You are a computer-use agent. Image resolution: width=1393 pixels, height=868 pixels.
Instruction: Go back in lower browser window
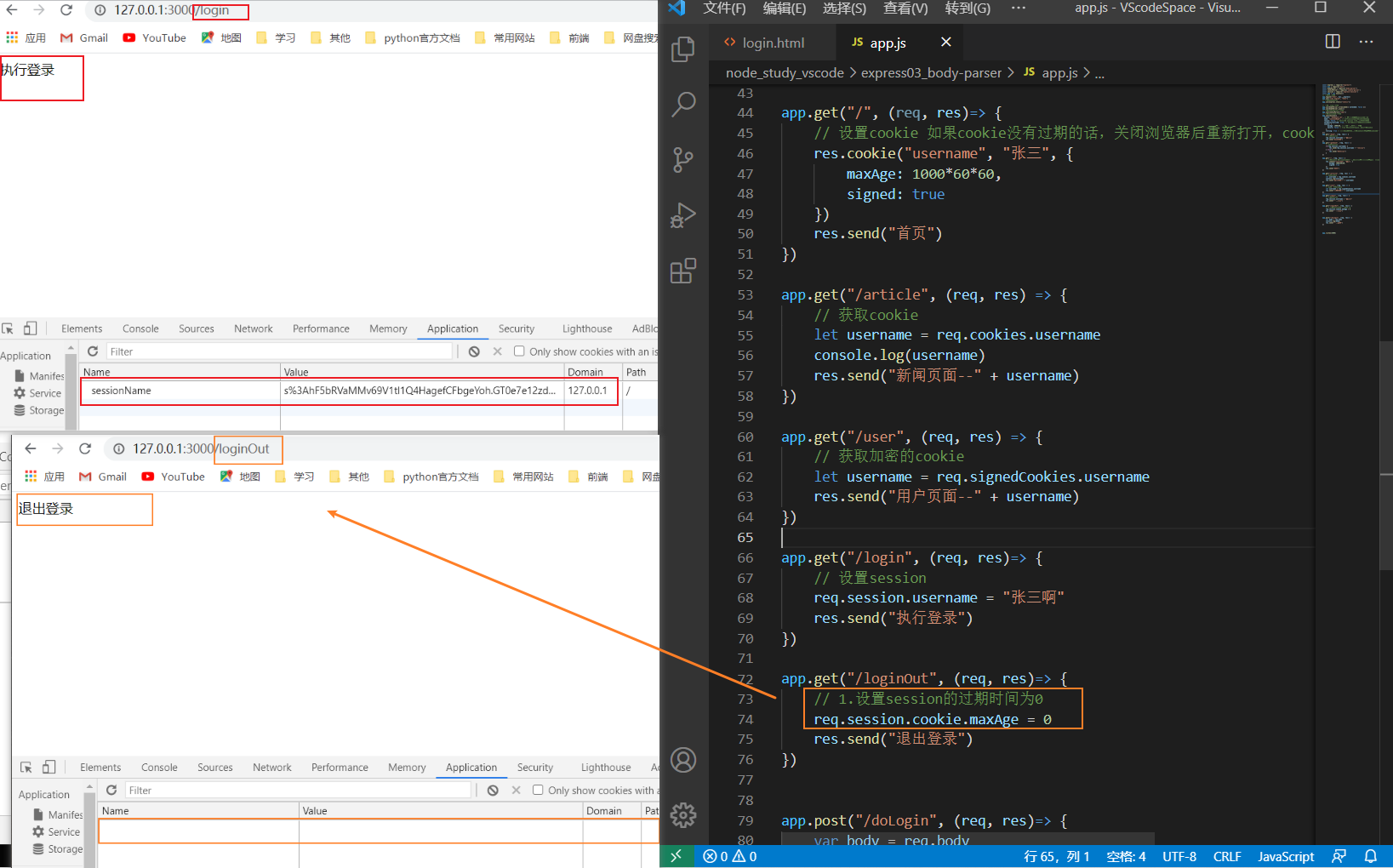click(31, 448)
